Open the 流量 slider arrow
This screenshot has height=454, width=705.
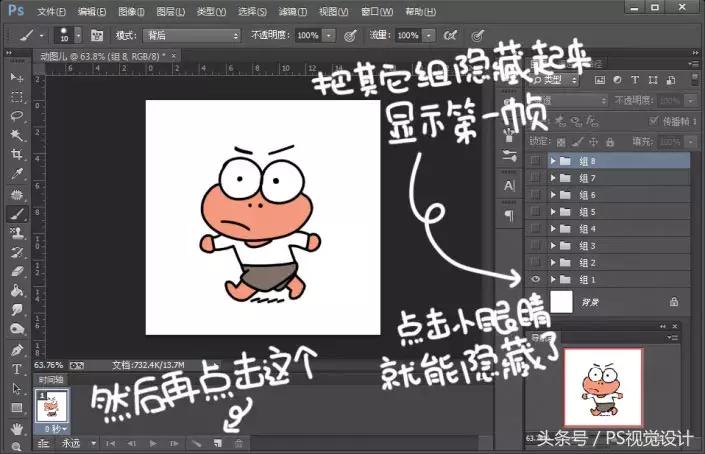429,36
